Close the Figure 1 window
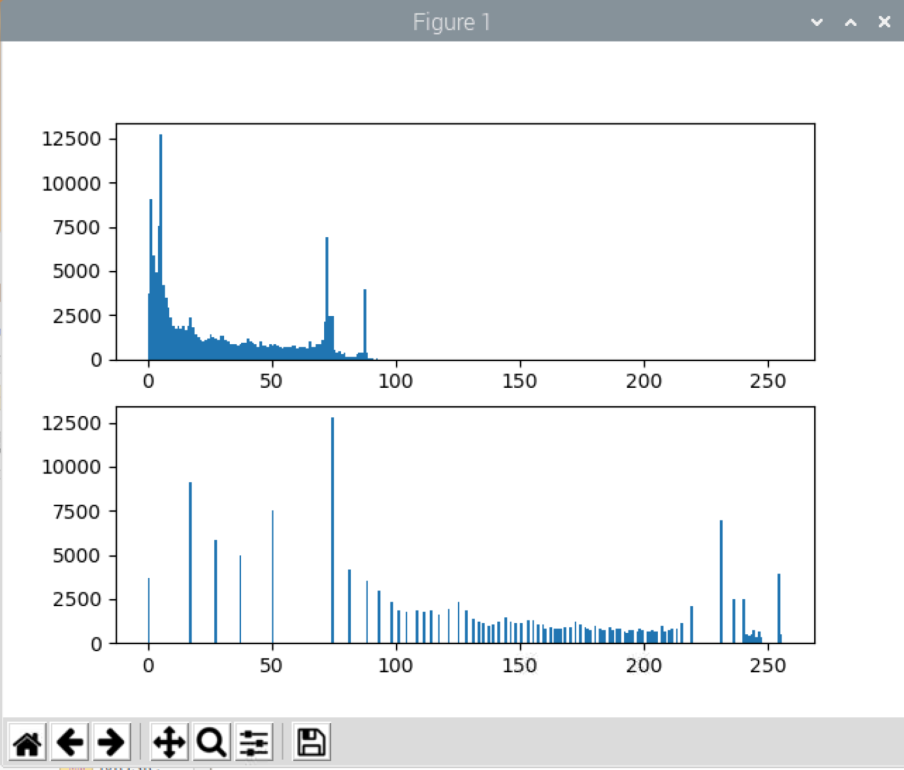 pyautogui.click(x=884, y=22)
